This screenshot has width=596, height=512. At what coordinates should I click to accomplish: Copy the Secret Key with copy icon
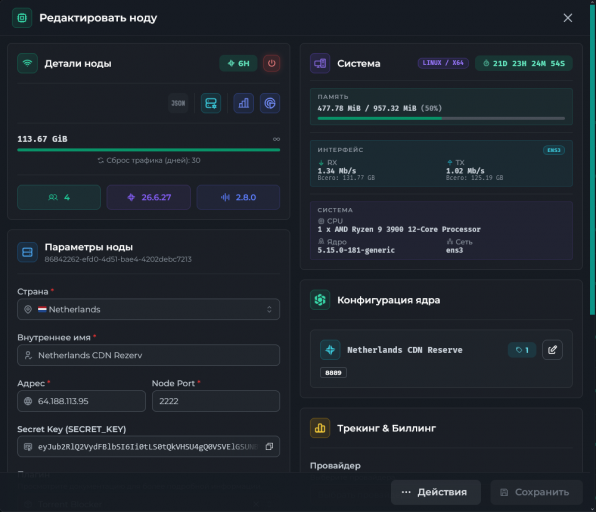click(269, 447)
